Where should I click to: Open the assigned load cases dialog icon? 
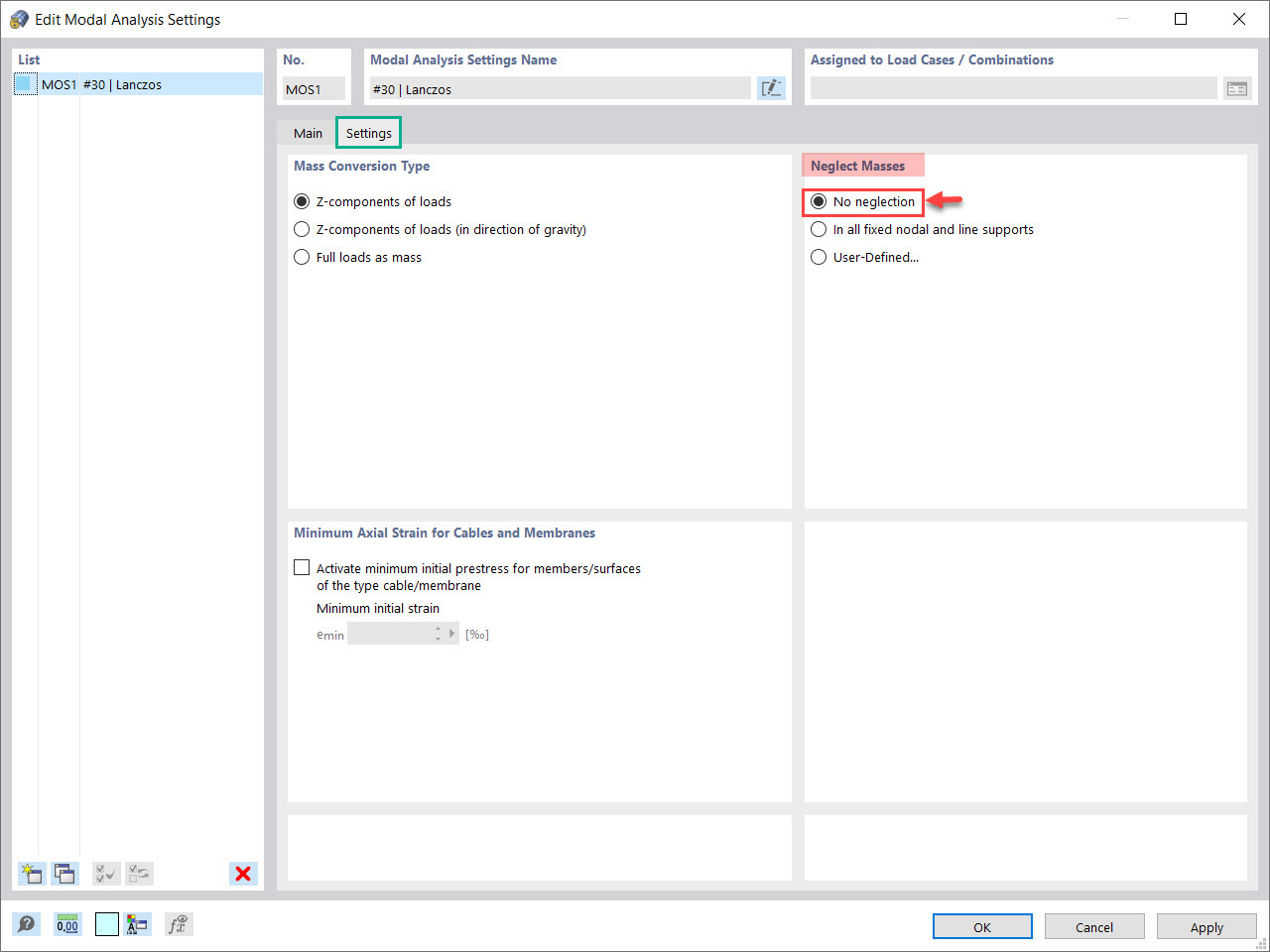click(1237, 88)
